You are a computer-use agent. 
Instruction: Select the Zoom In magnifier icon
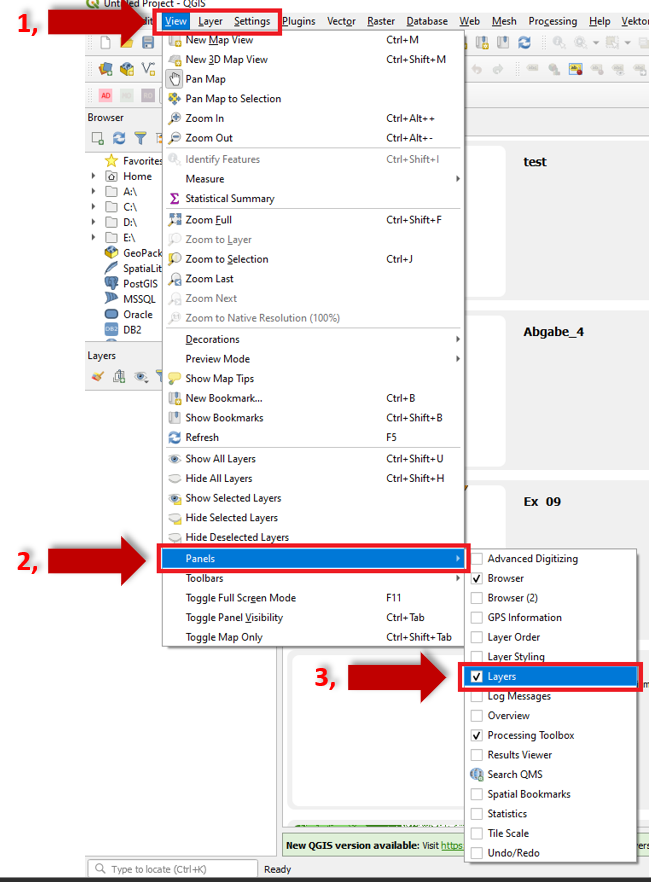[x=175, y=118]
